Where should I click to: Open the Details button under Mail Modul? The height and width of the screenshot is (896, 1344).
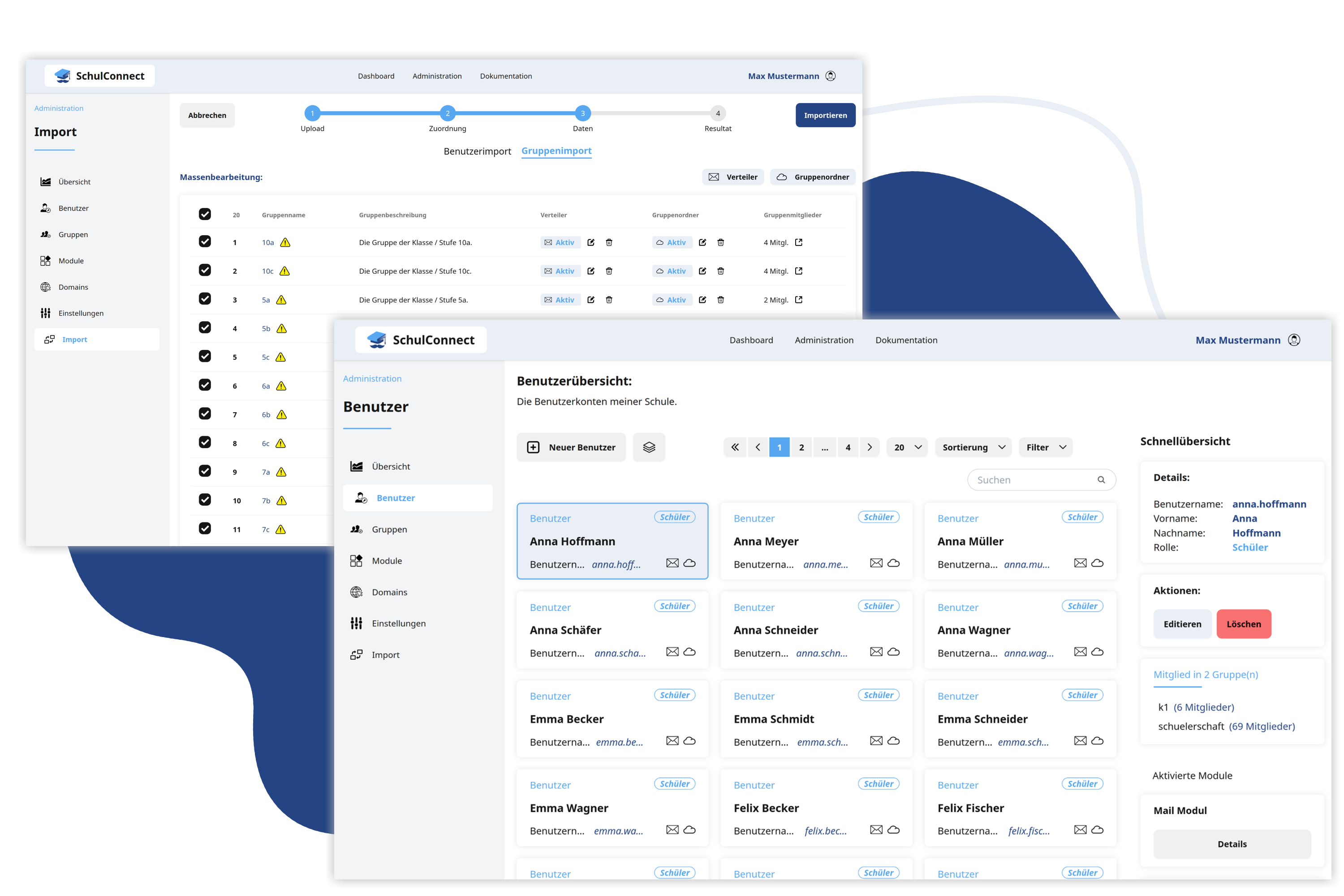pos(1232,844)
